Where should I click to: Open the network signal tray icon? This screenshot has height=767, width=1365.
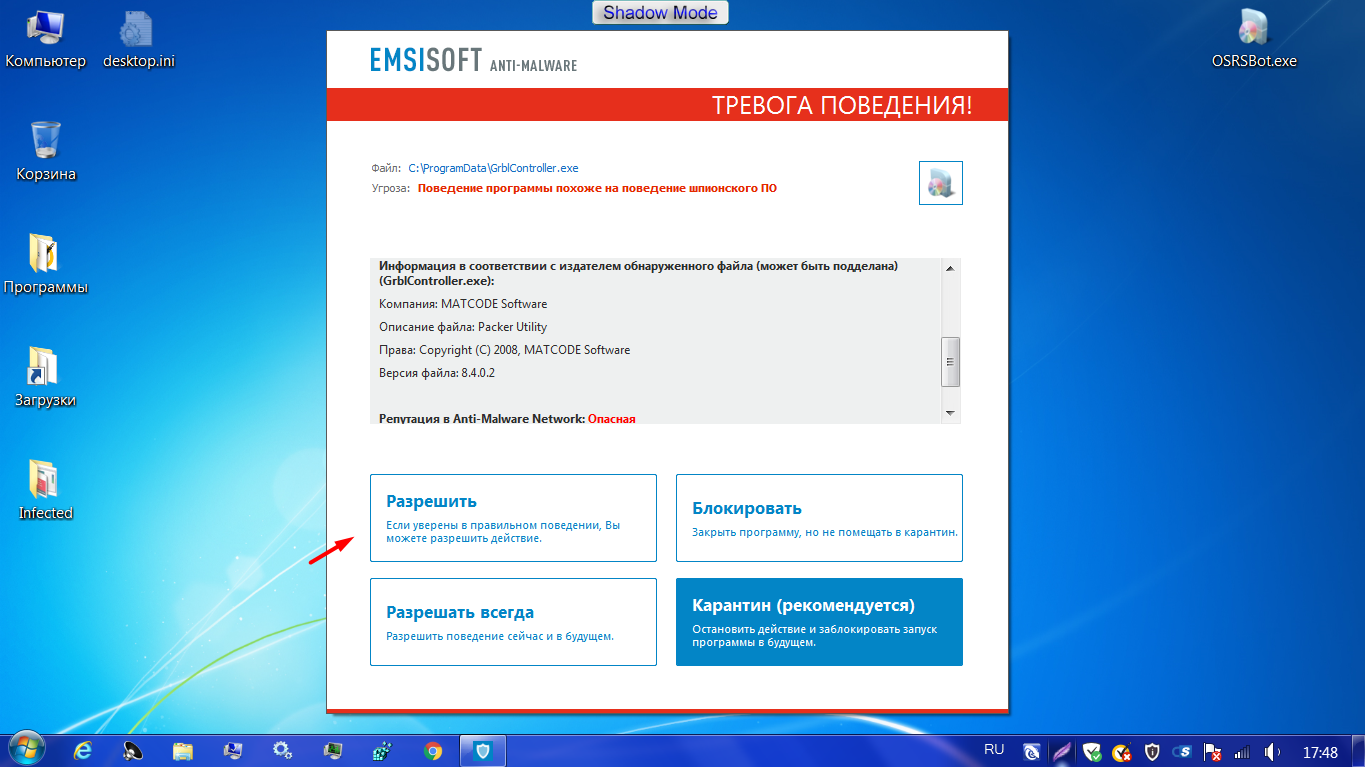click(x=1243, y=751)
